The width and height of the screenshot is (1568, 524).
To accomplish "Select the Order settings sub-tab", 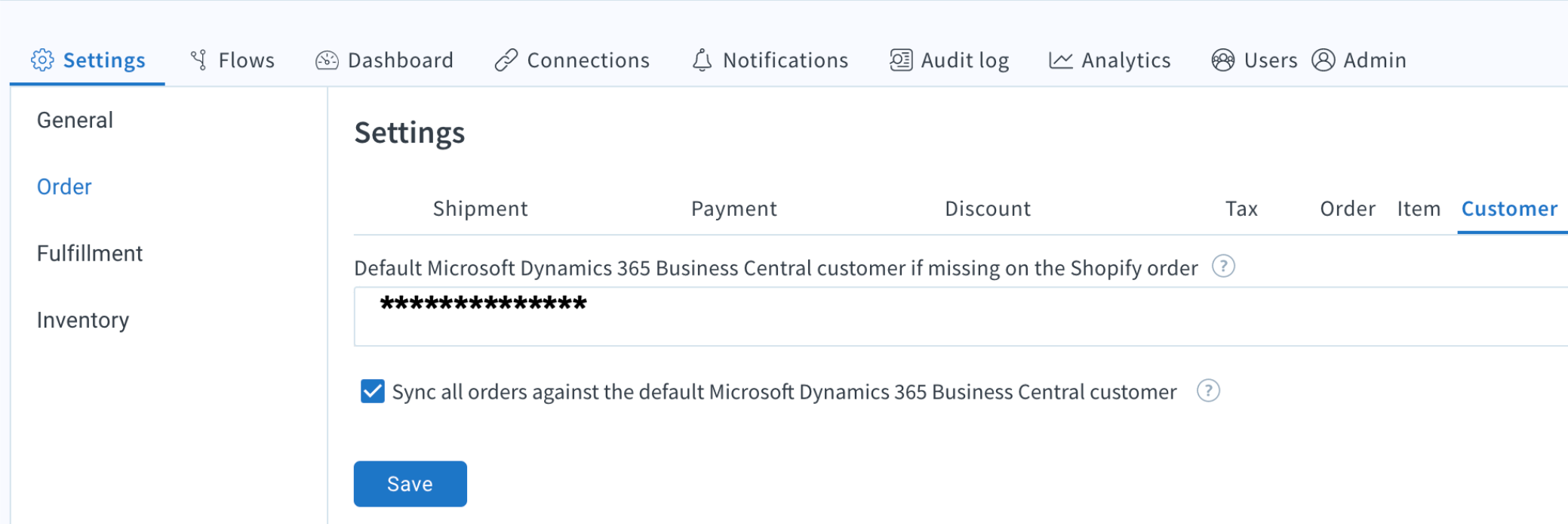I will coord(1348,208).
